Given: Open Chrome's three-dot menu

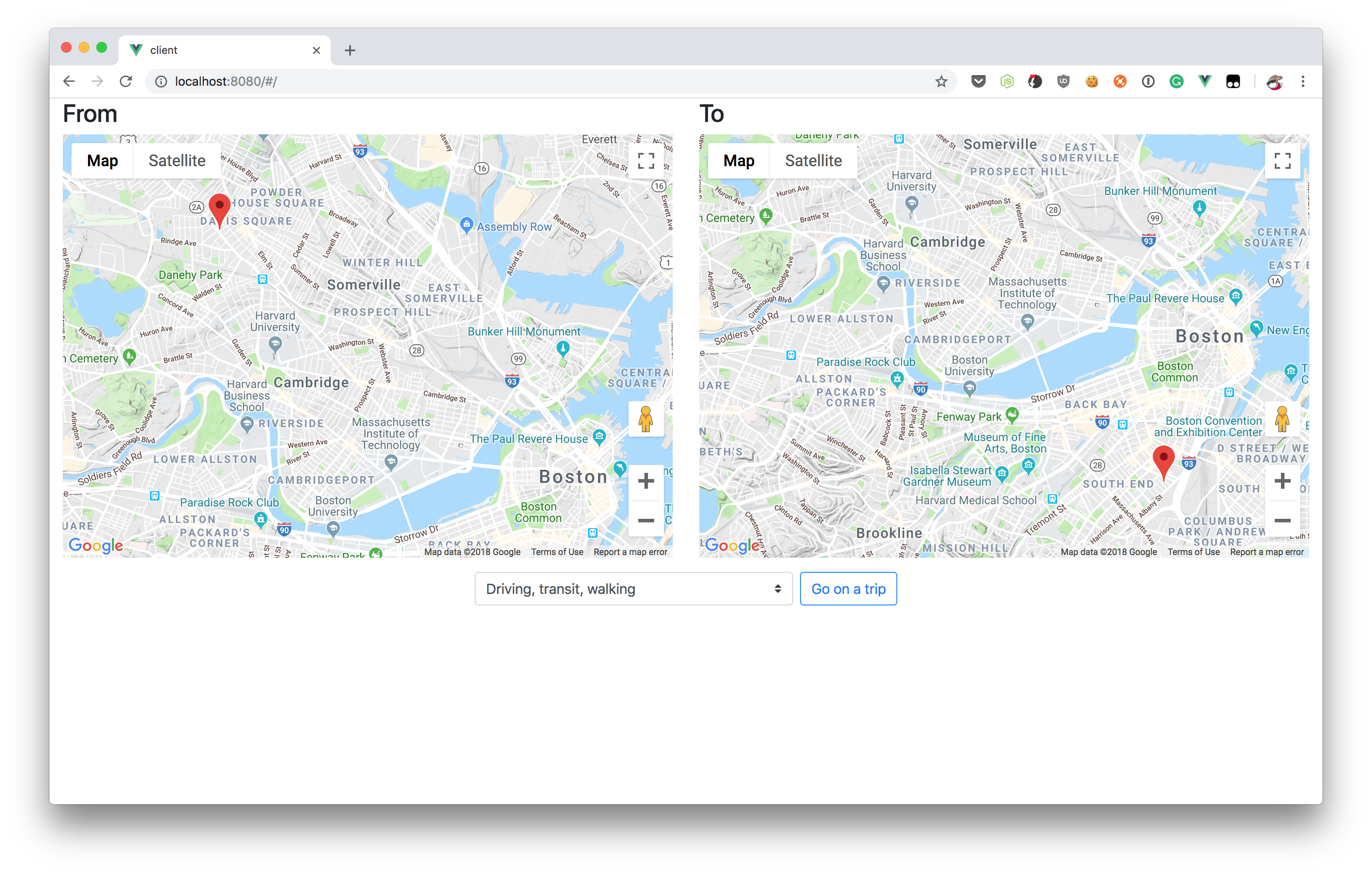Looking at the screenshot, I should coord(1303,81).
